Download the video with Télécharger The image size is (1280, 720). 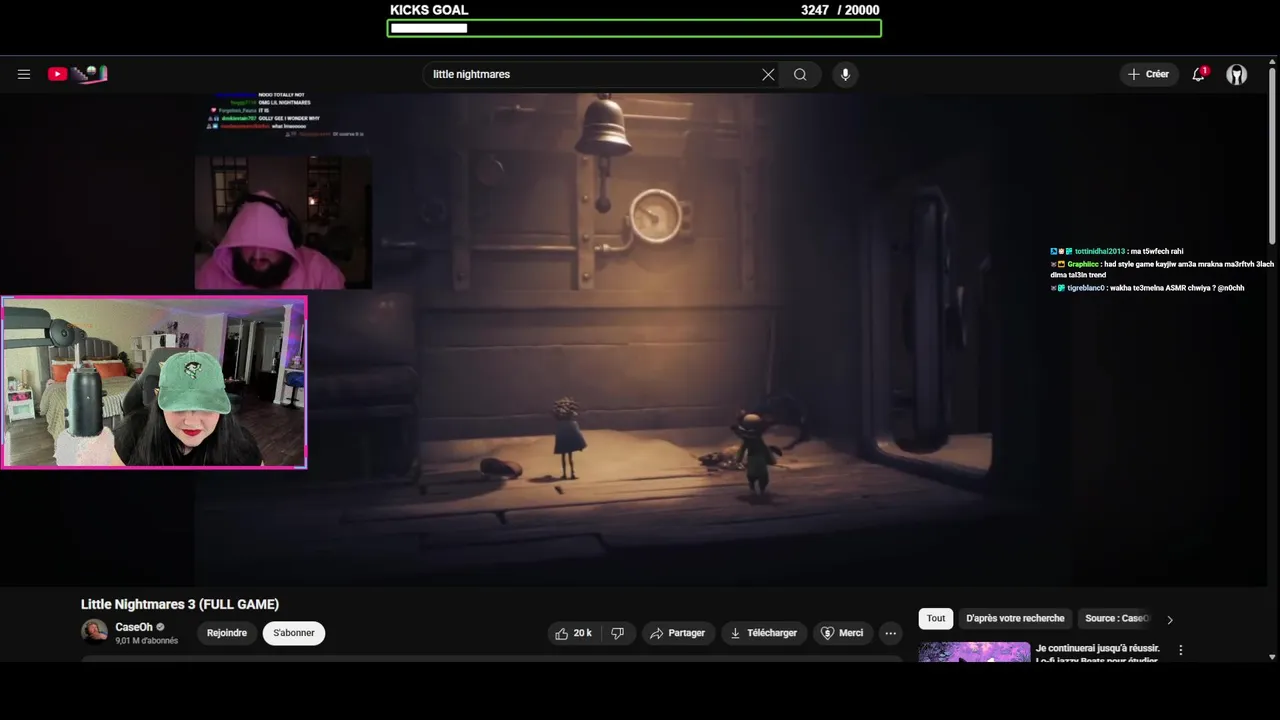(x=764, y=633)
